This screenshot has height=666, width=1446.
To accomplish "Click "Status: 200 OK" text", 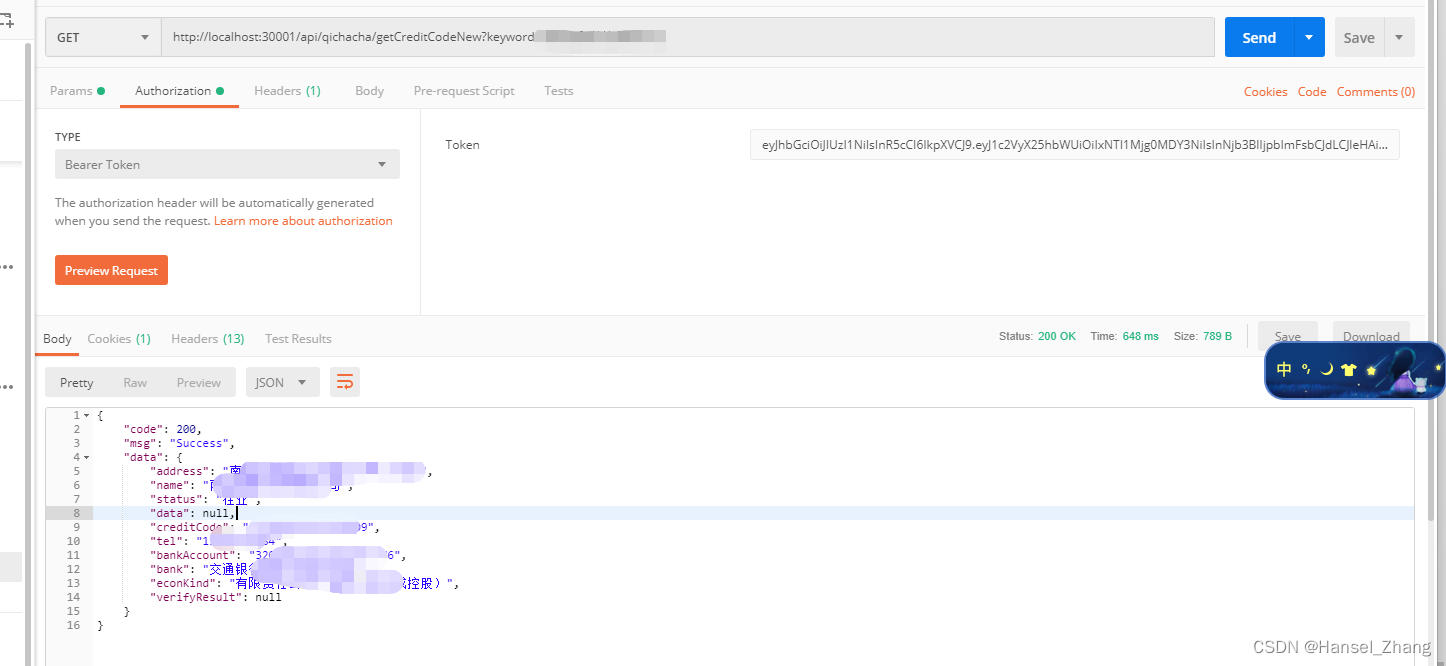I will coord(1037,336).
